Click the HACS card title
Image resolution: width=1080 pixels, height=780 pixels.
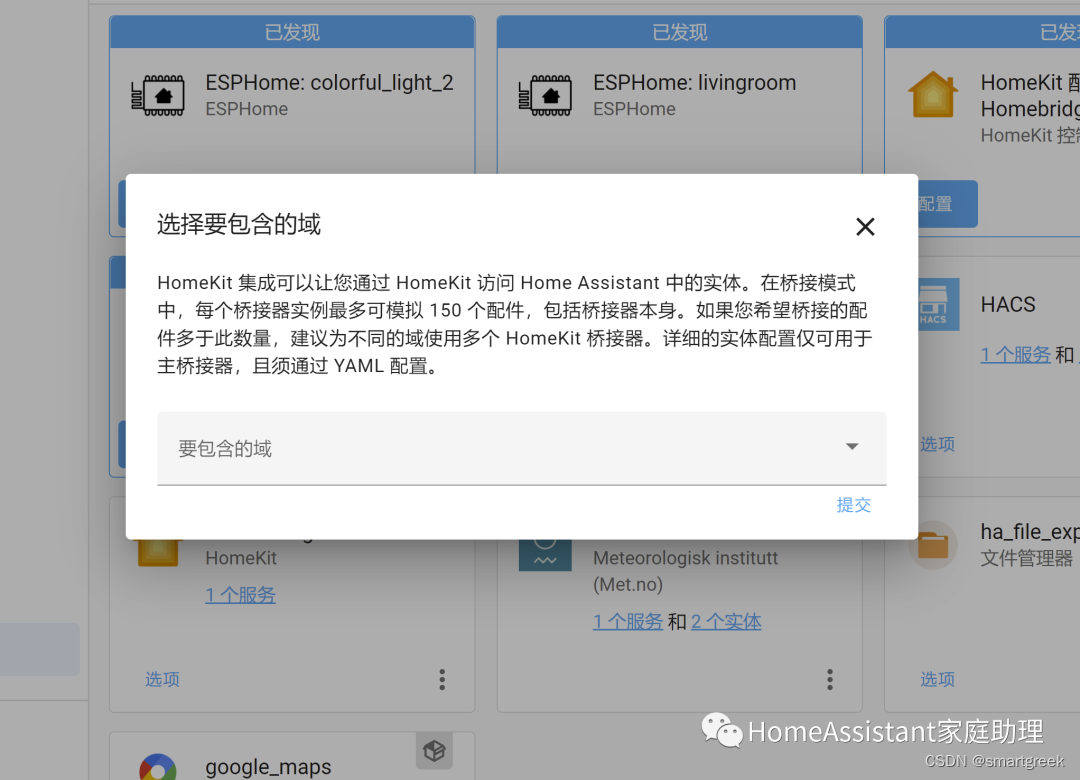[1008, 305]
